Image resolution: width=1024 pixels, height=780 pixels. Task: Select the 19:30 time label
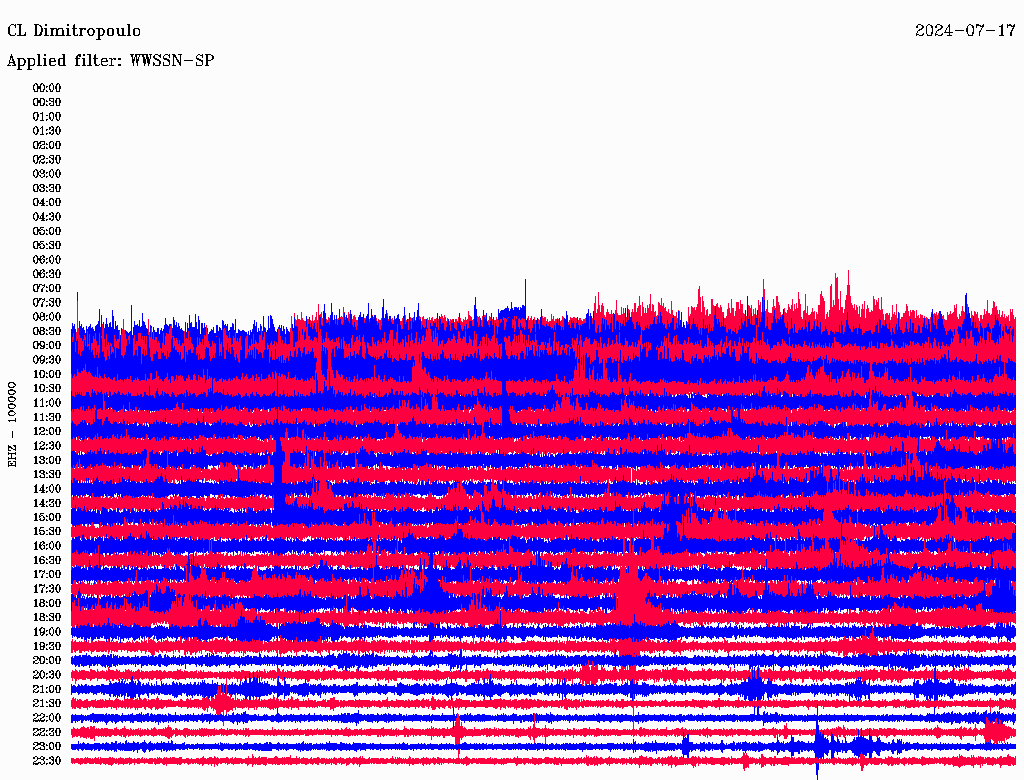(47, 647)
